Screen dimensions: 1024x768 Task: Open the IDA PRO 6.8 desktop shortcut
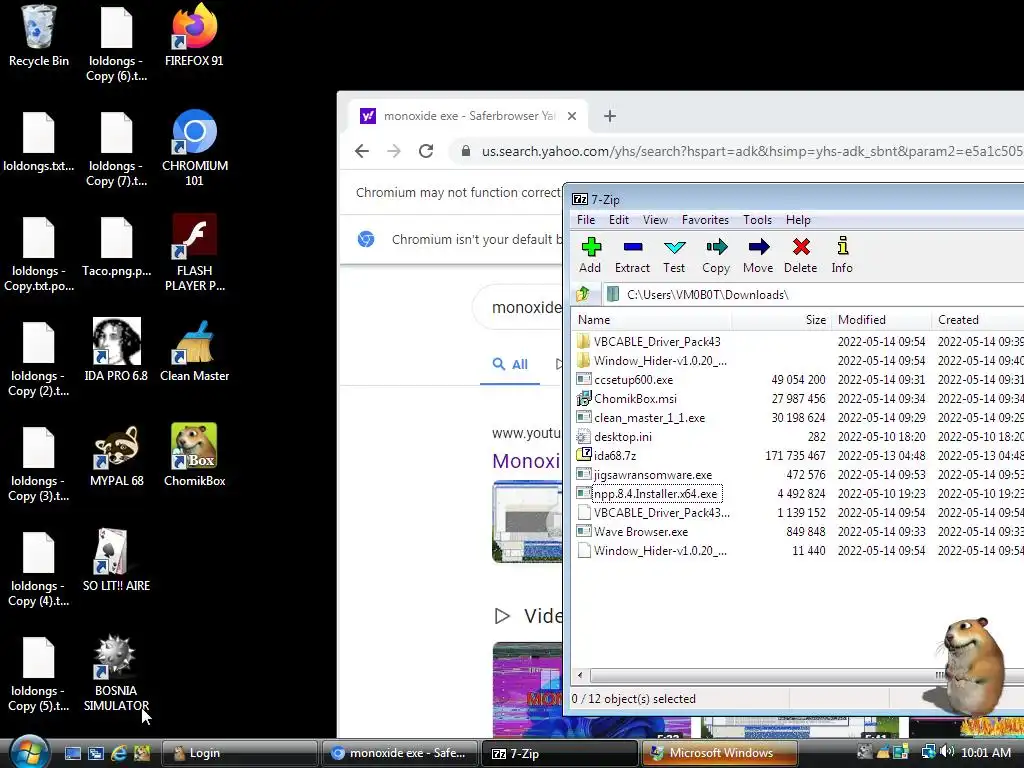pos(116,350)
